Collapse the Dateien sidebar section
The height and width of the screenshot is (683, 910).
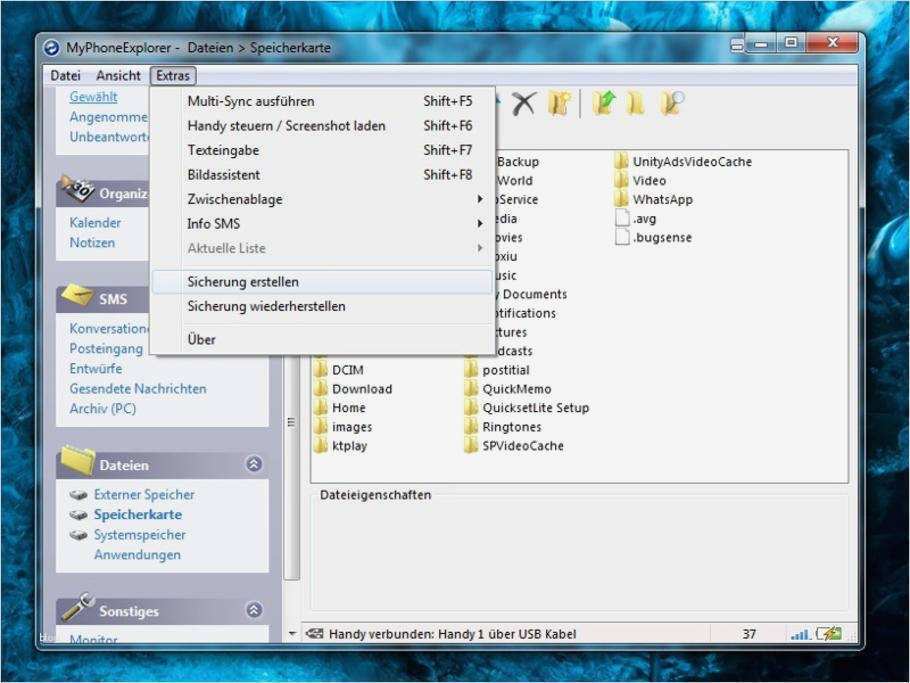254,464
